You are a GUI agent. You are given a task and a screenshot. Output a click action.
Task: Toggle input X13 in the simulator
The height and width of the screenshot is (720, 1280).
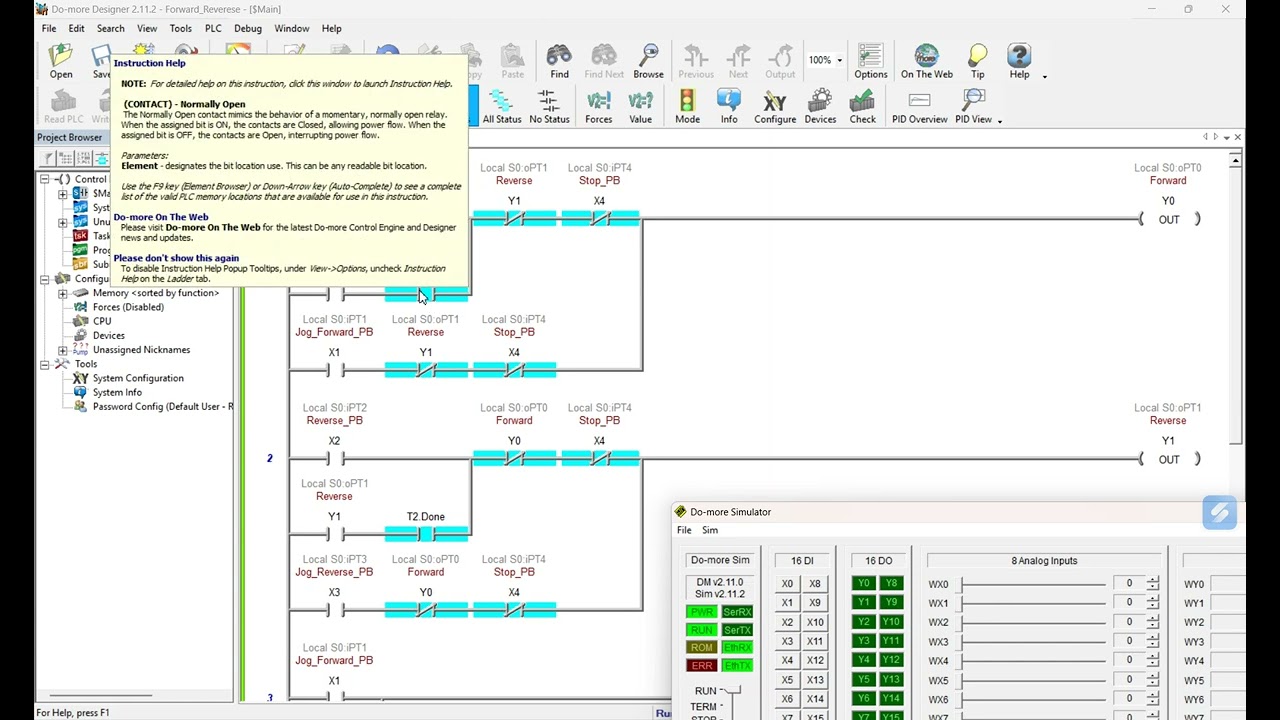coord(815,680)
